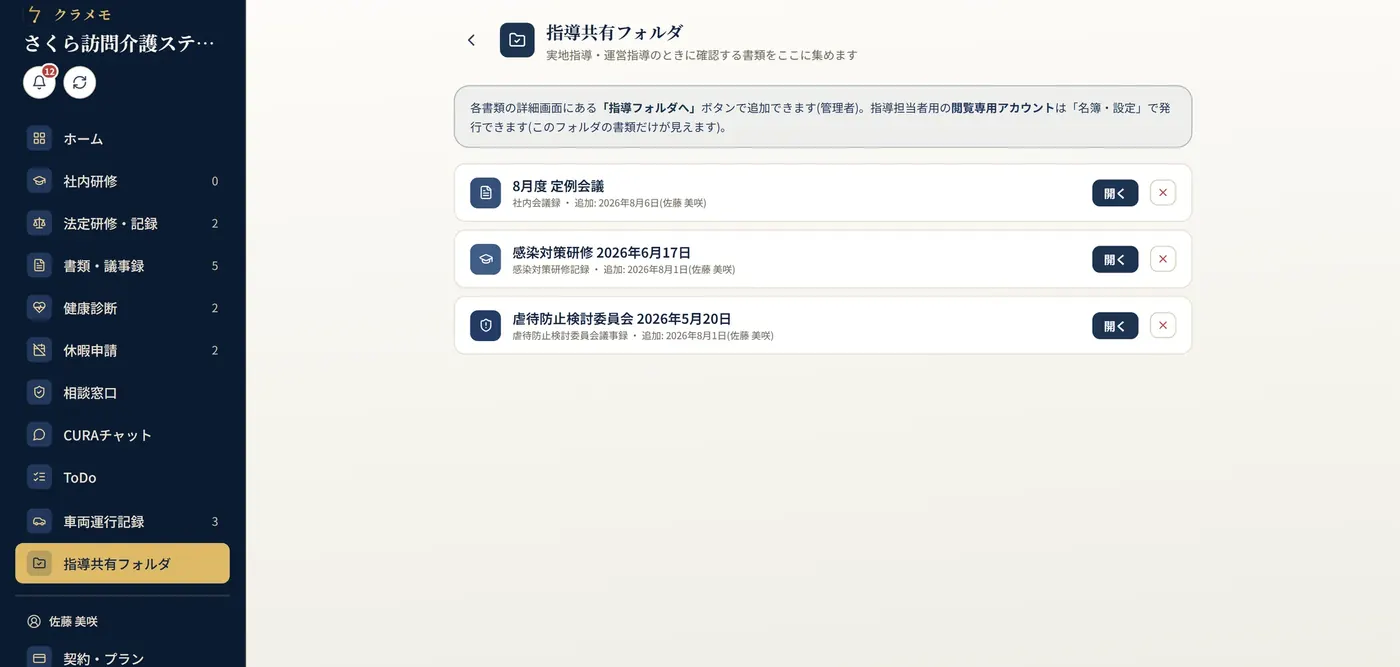Open CURAチャット in the sidebar
The image size is (1400, 667).
point(123,435)
